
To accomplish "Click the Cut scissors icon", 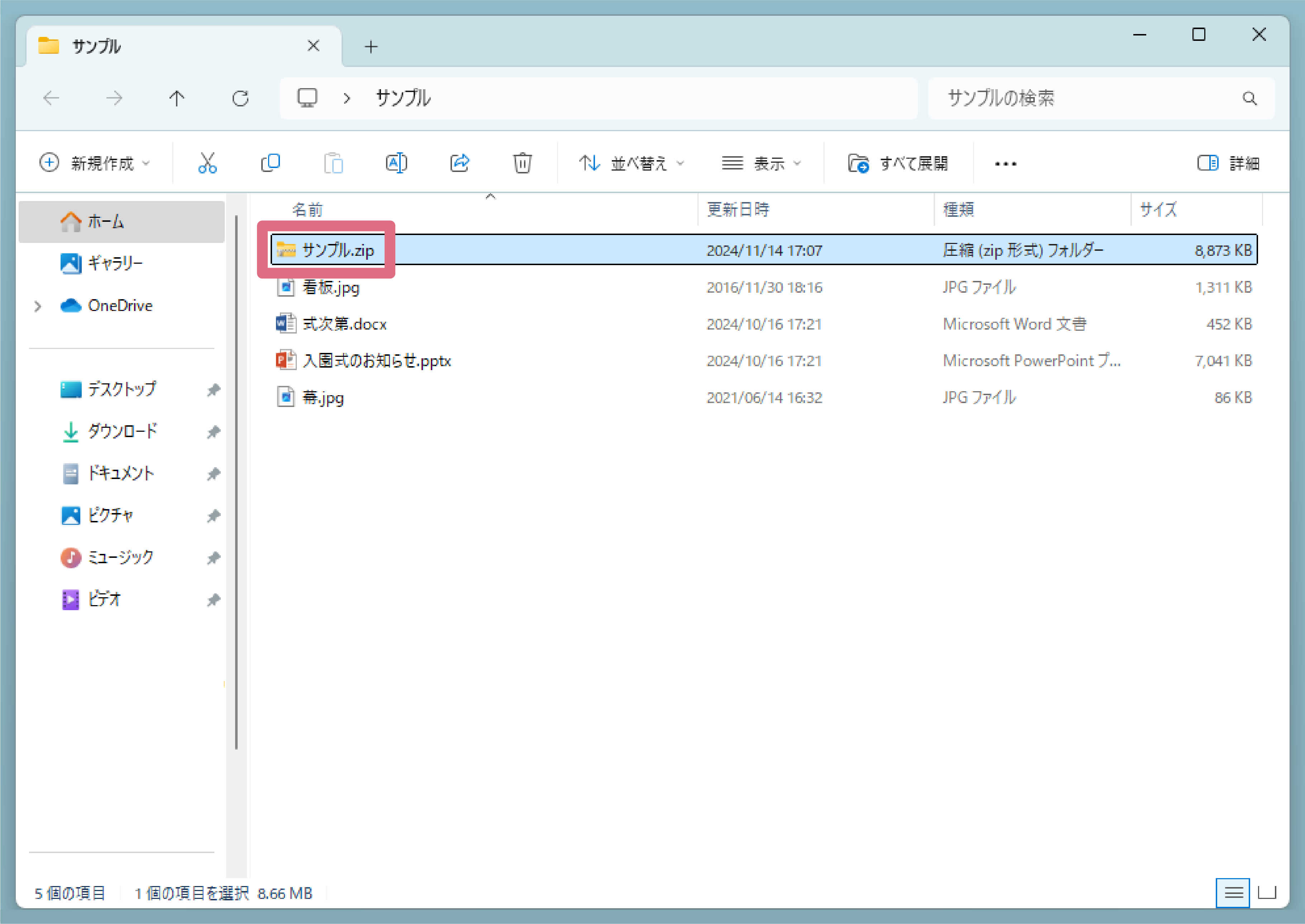I will pos(207,163).
